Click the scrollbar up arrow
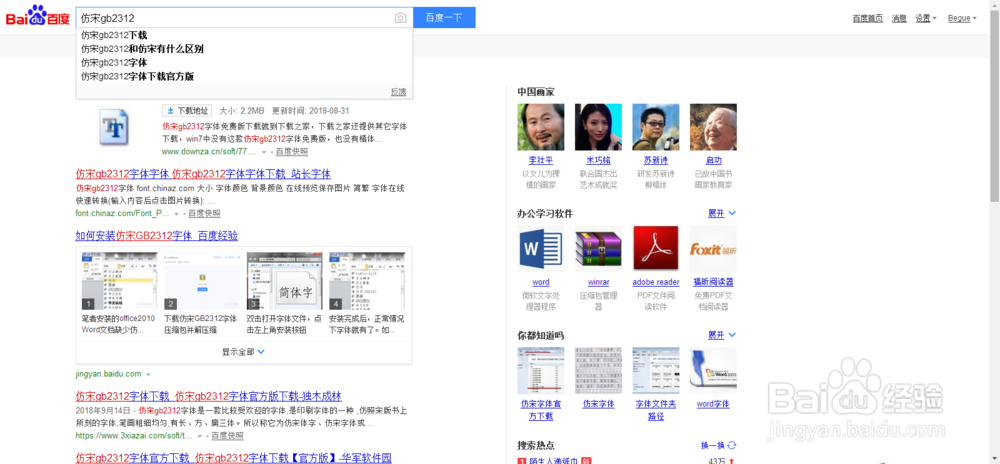1000x464 pixels. click(994, 5)
